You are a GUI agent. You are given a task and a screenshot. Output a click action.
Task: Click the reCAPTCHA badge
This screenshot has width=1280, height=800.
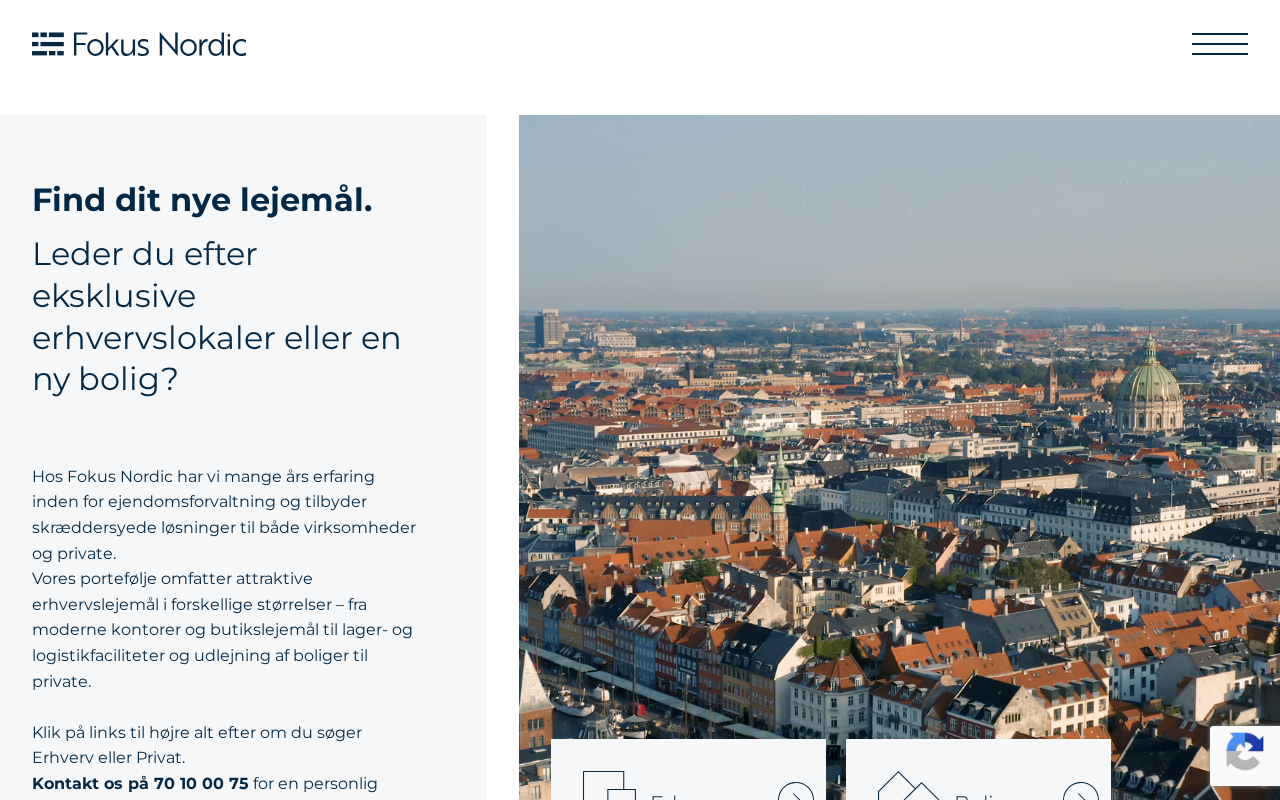coord(1245,756)
